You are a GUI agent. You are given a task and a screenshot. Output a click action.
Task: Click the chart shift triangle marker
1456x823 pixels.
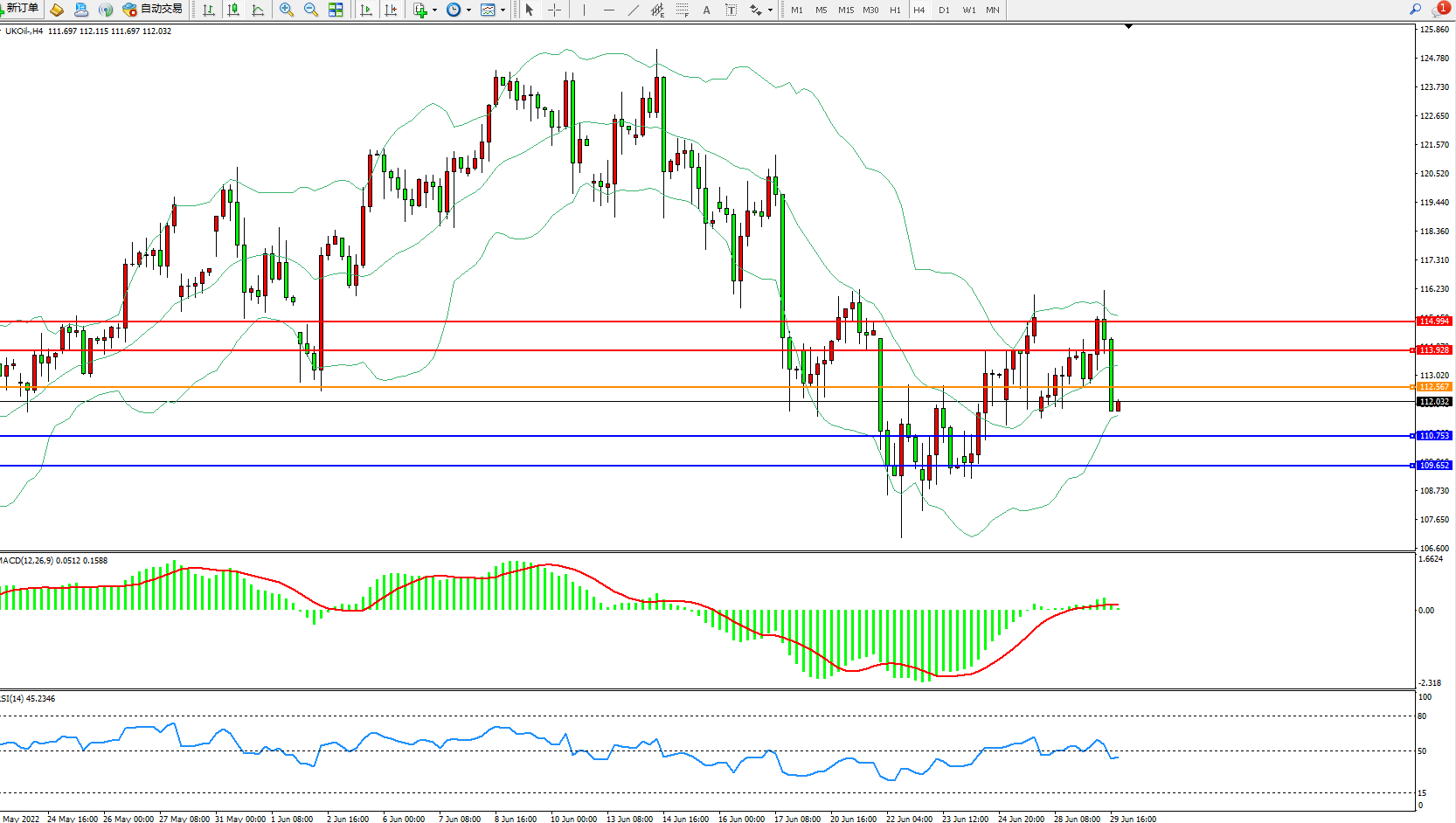click(1128, 27)
